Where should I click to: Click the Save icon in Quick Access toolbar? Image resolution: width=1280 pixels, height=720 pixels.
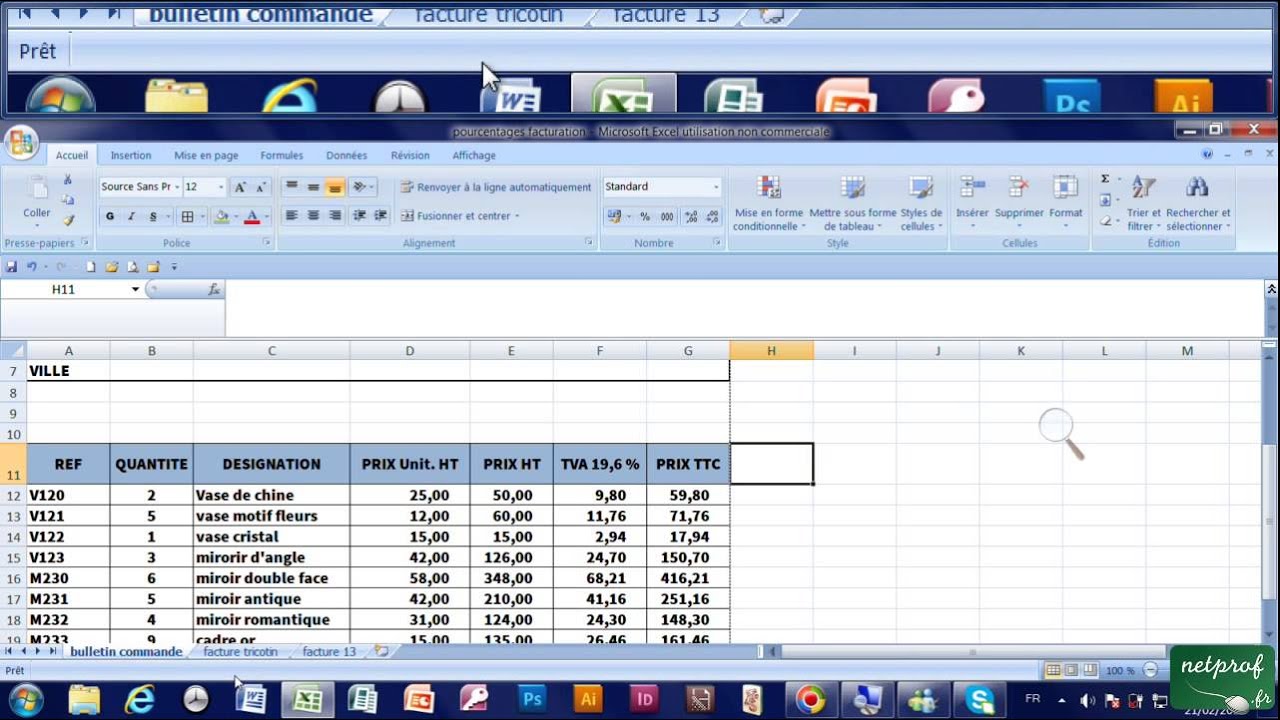12,267
